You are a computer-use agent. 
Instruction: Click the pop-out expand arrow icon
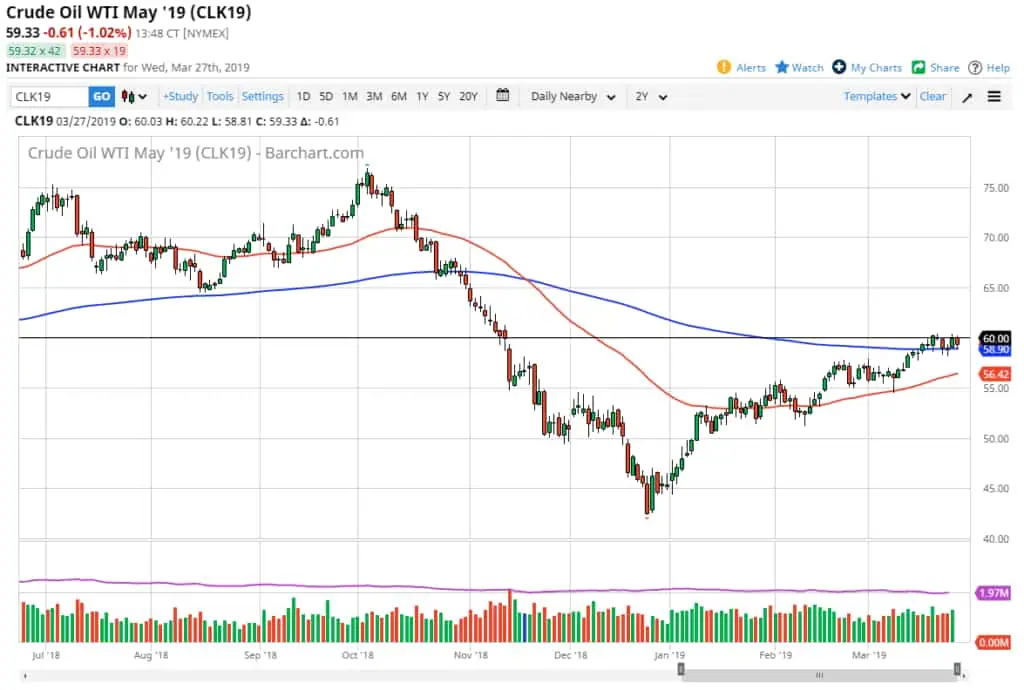coord(967,97)
